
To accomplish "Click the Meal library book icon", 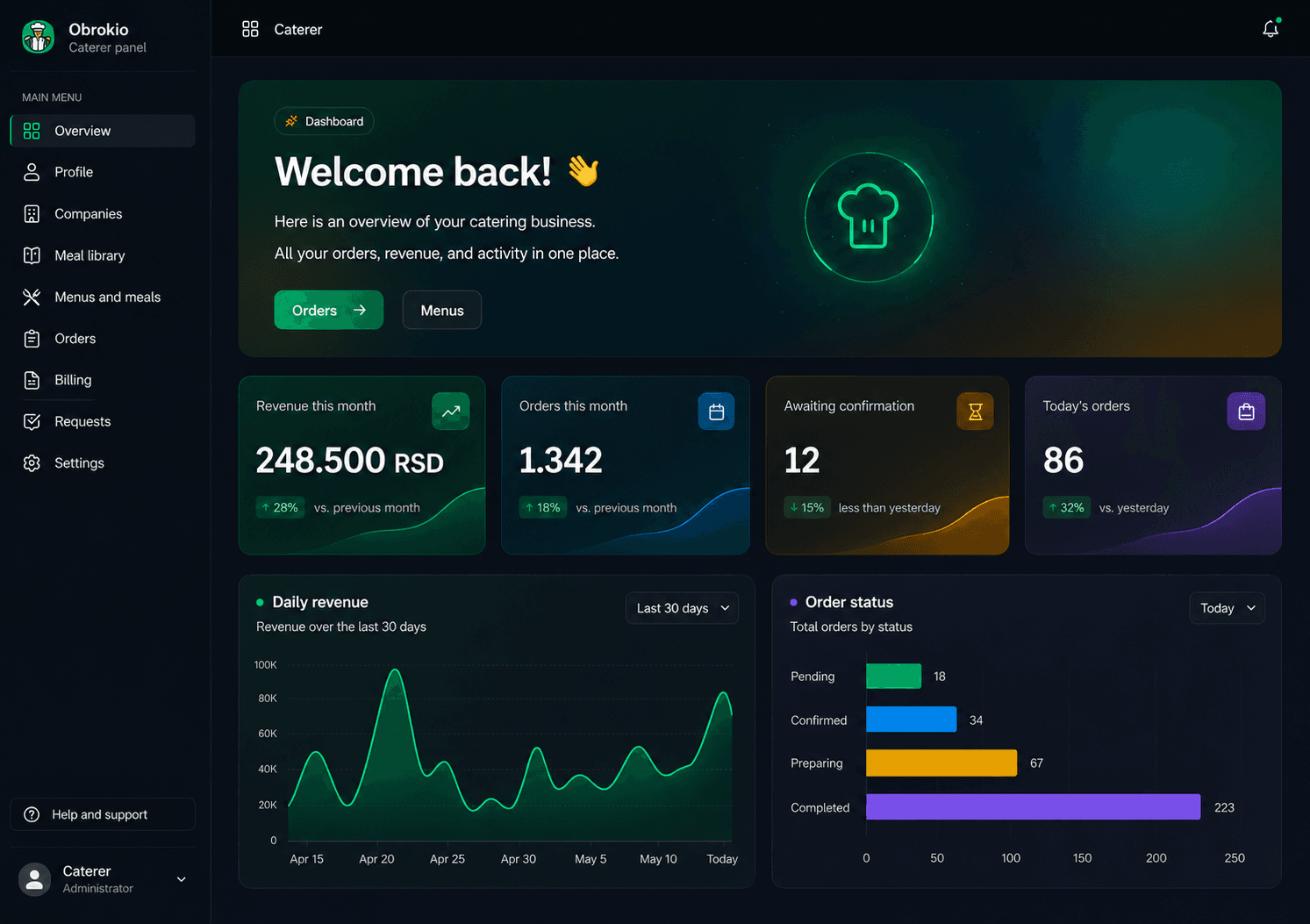I will click(x=32, y=255).
